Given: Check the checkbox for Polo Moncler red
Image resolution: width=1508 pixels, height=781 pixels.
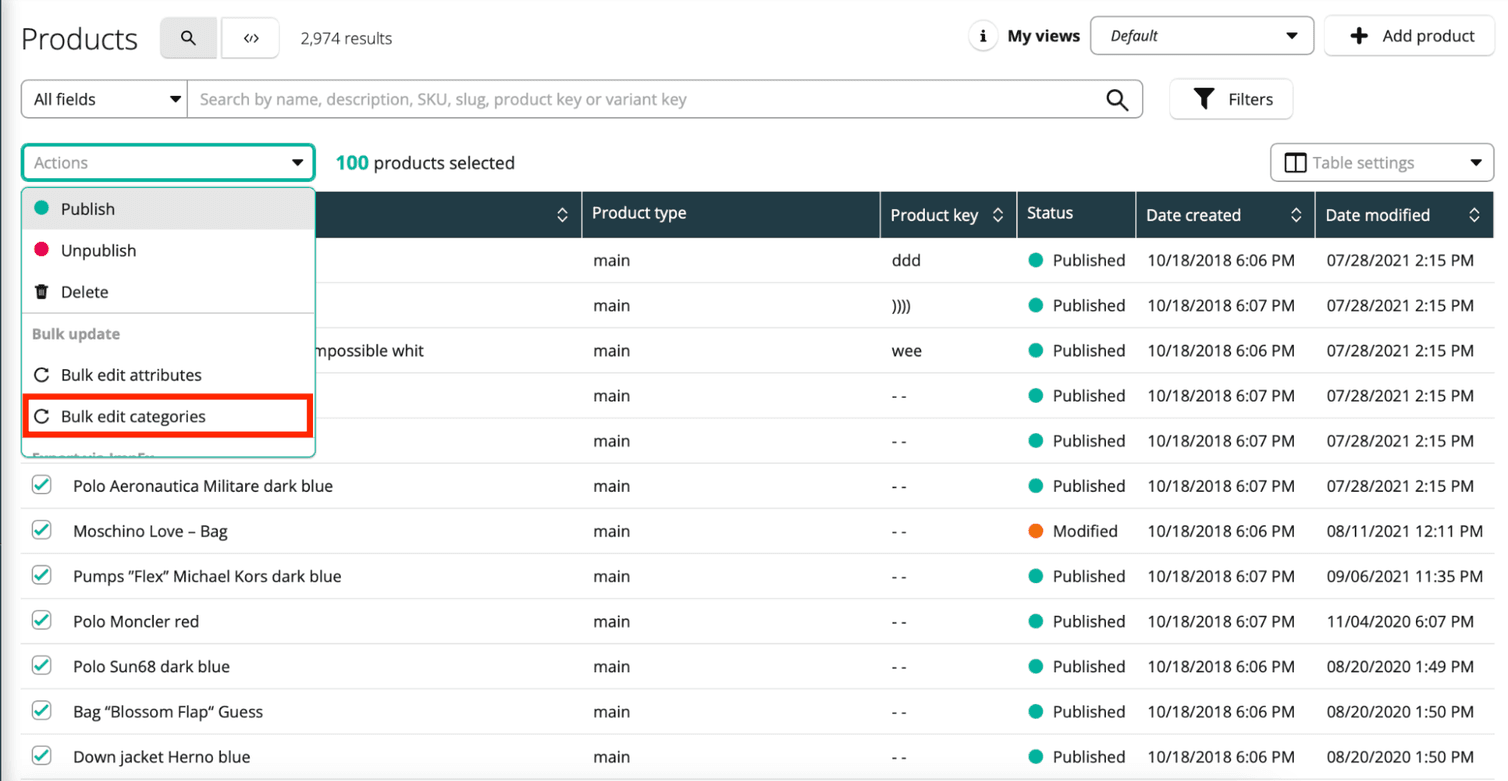Looking at the screenshot, I should tap(41, 620).
